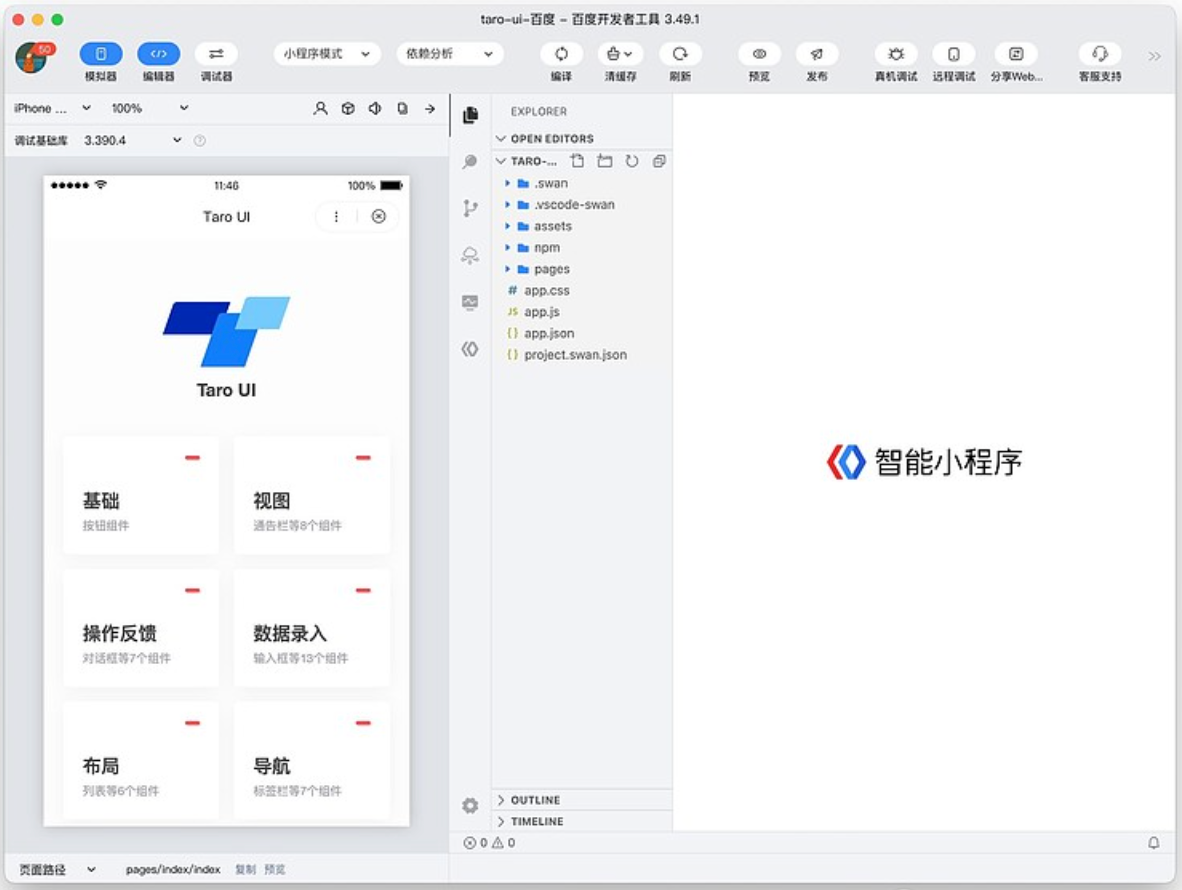
Task: Click the mini program more menu dots
Action: coord(336,216)
